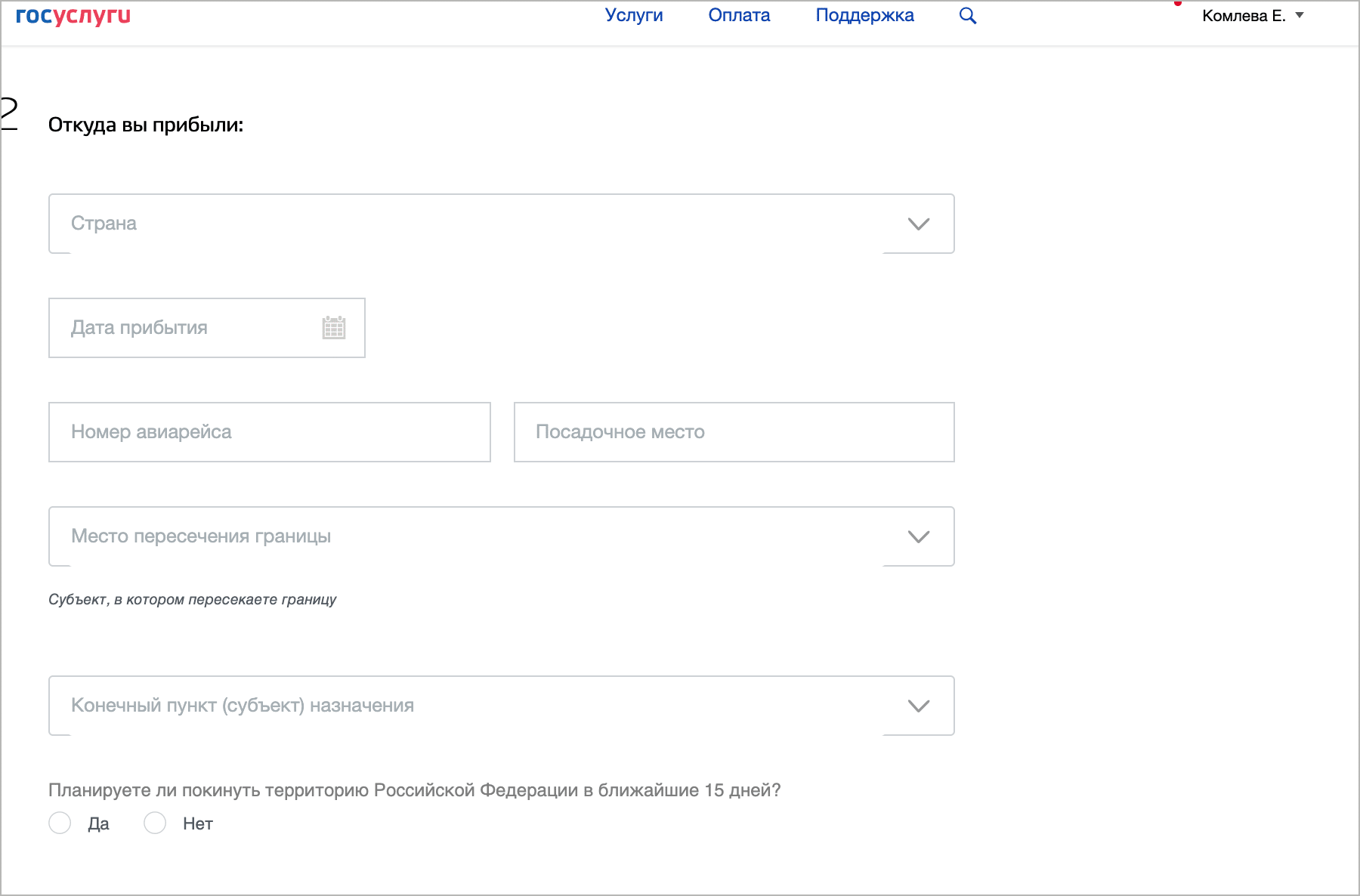1360x896 pixels.
Task: Click the chevron on the Страна field
Action: click(x=919, y=224)
